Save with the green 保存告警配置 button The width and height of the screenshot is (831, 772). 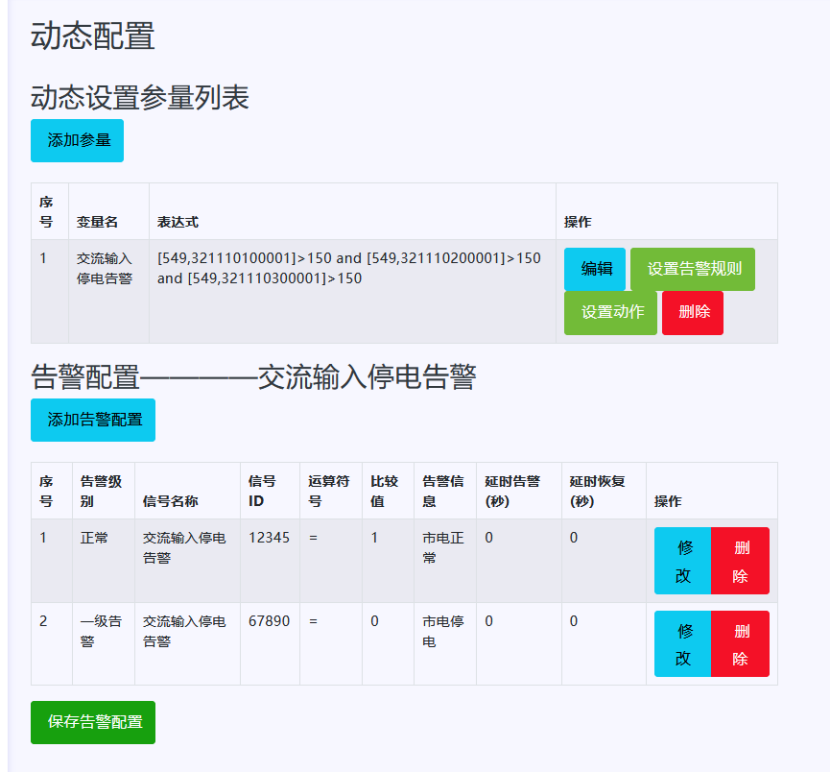click(x=93, y=722)
